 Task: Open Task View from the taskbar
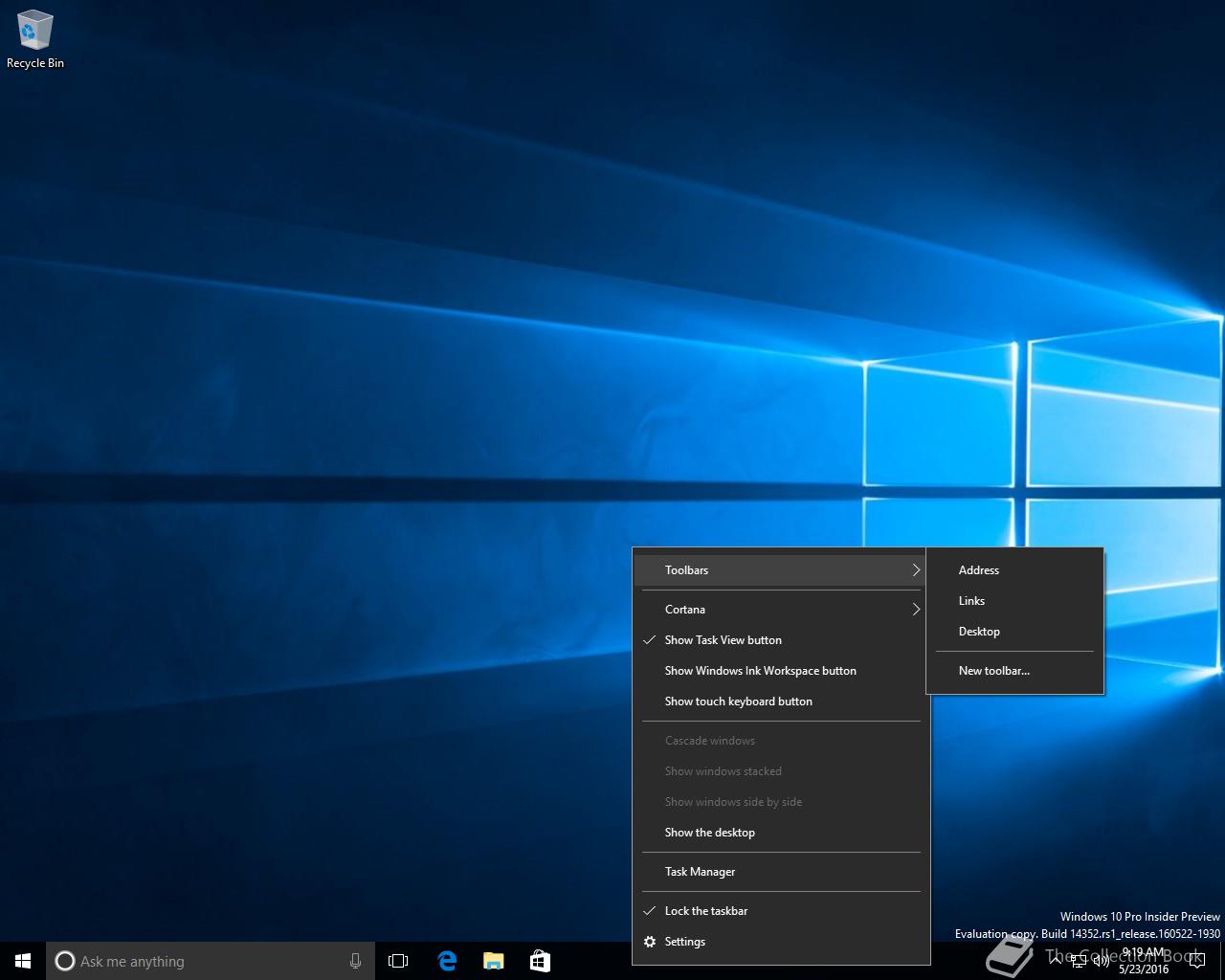click(398, 961)
